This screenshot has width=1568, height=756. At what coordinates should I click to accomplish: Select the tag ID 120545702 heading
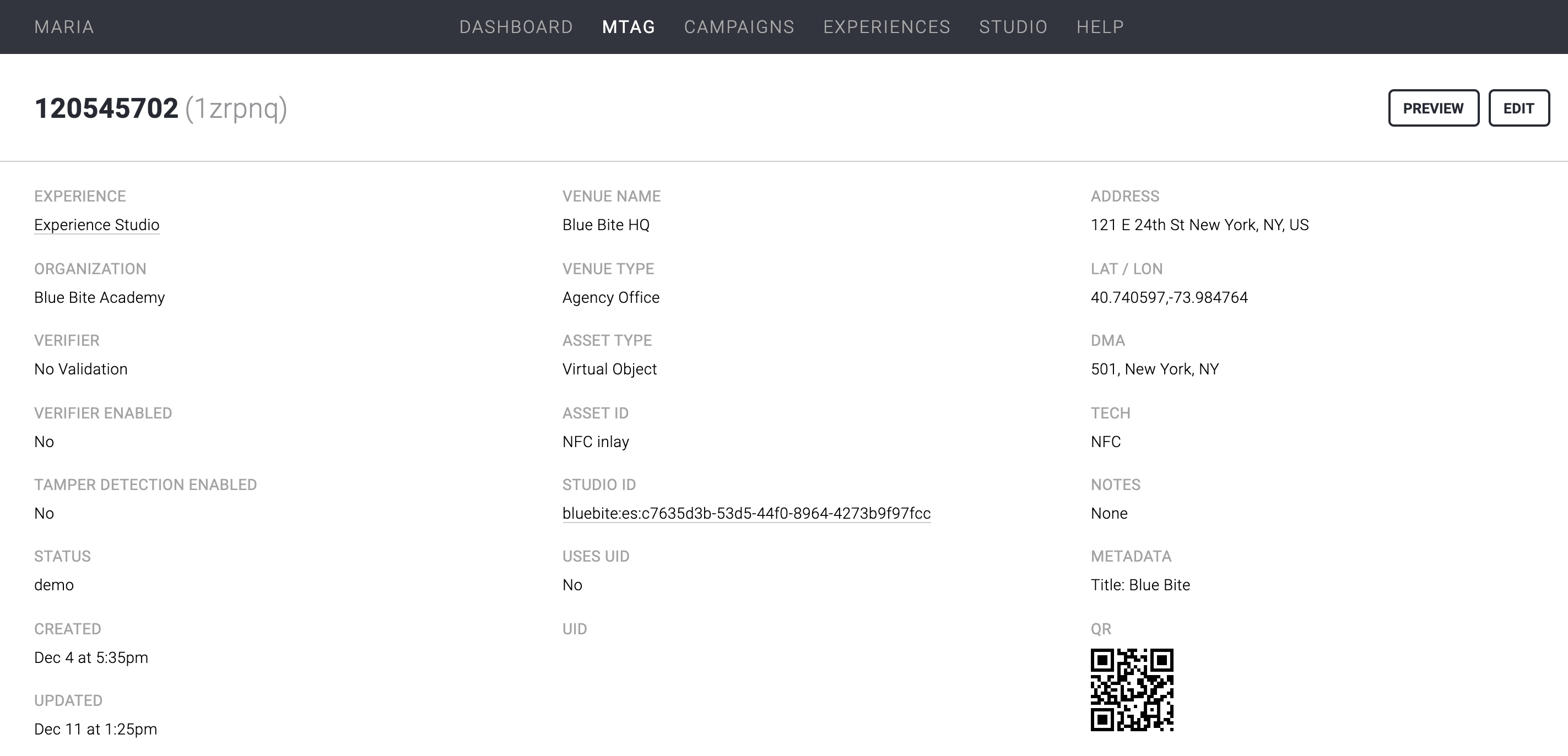[x=106, y=108]
